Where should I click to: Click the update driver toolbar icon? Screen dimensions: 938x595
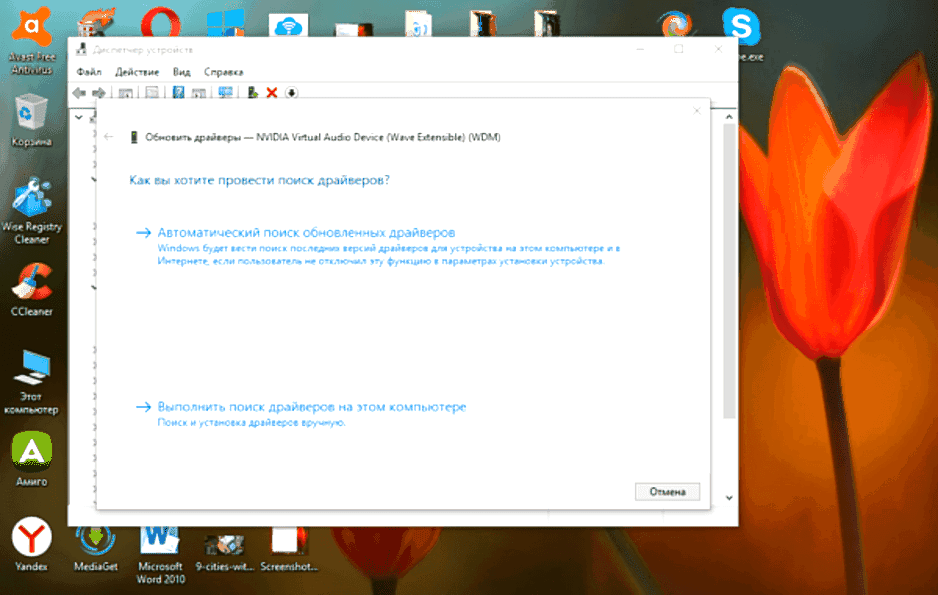[253, 93]
